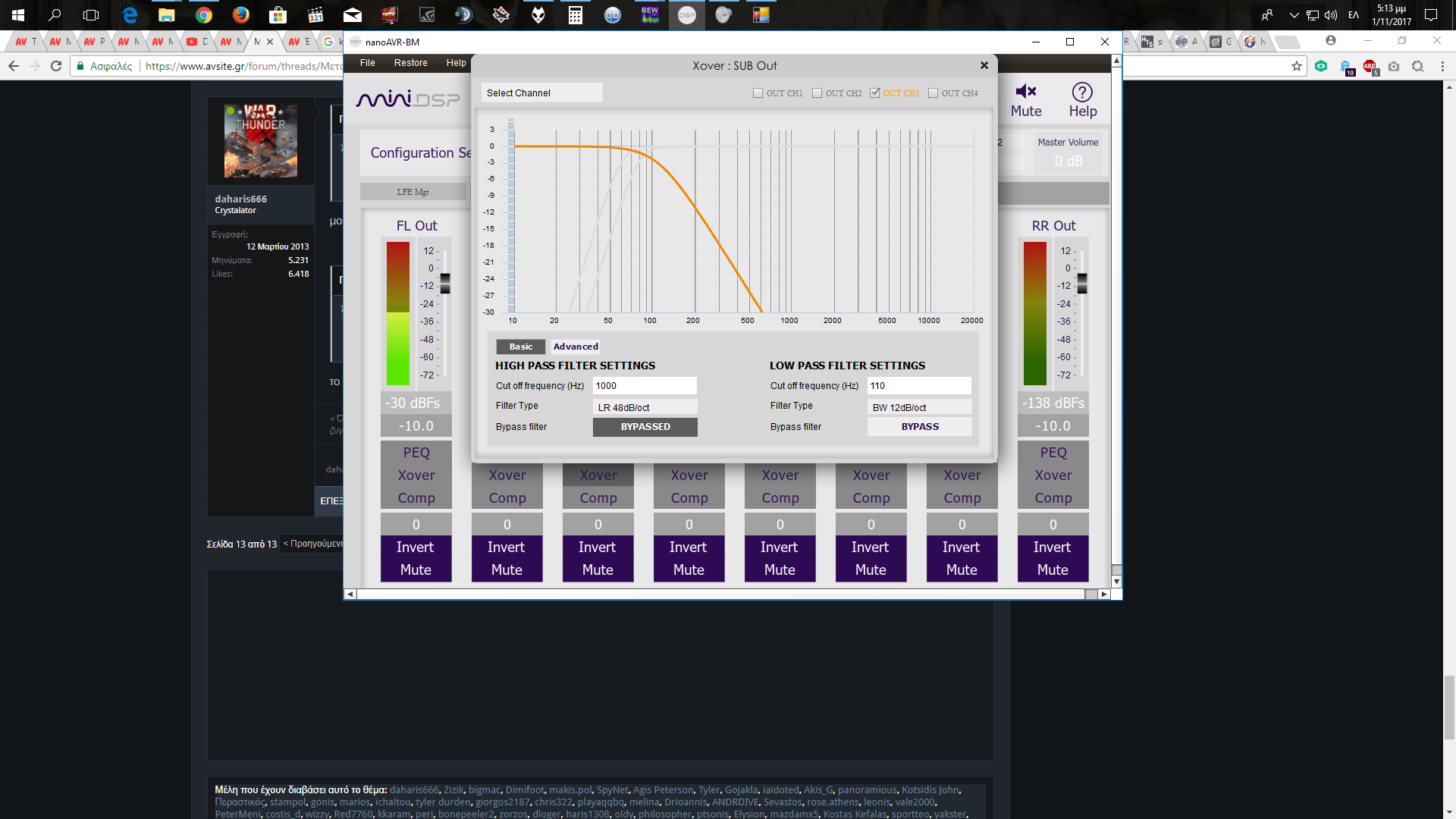Click the Cut off frequency field for low pass
The width and height of the screenshot is (1456, 819).
tap(918, 386)
